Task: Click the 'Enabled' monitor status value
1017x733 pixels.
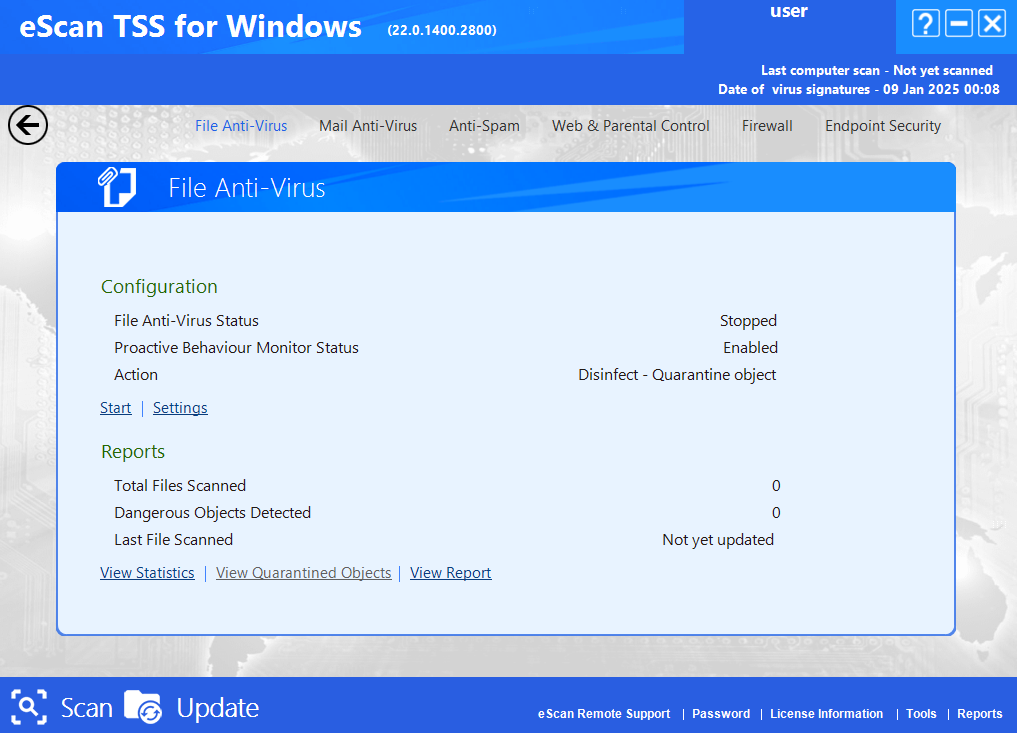Action: [750, 348]
